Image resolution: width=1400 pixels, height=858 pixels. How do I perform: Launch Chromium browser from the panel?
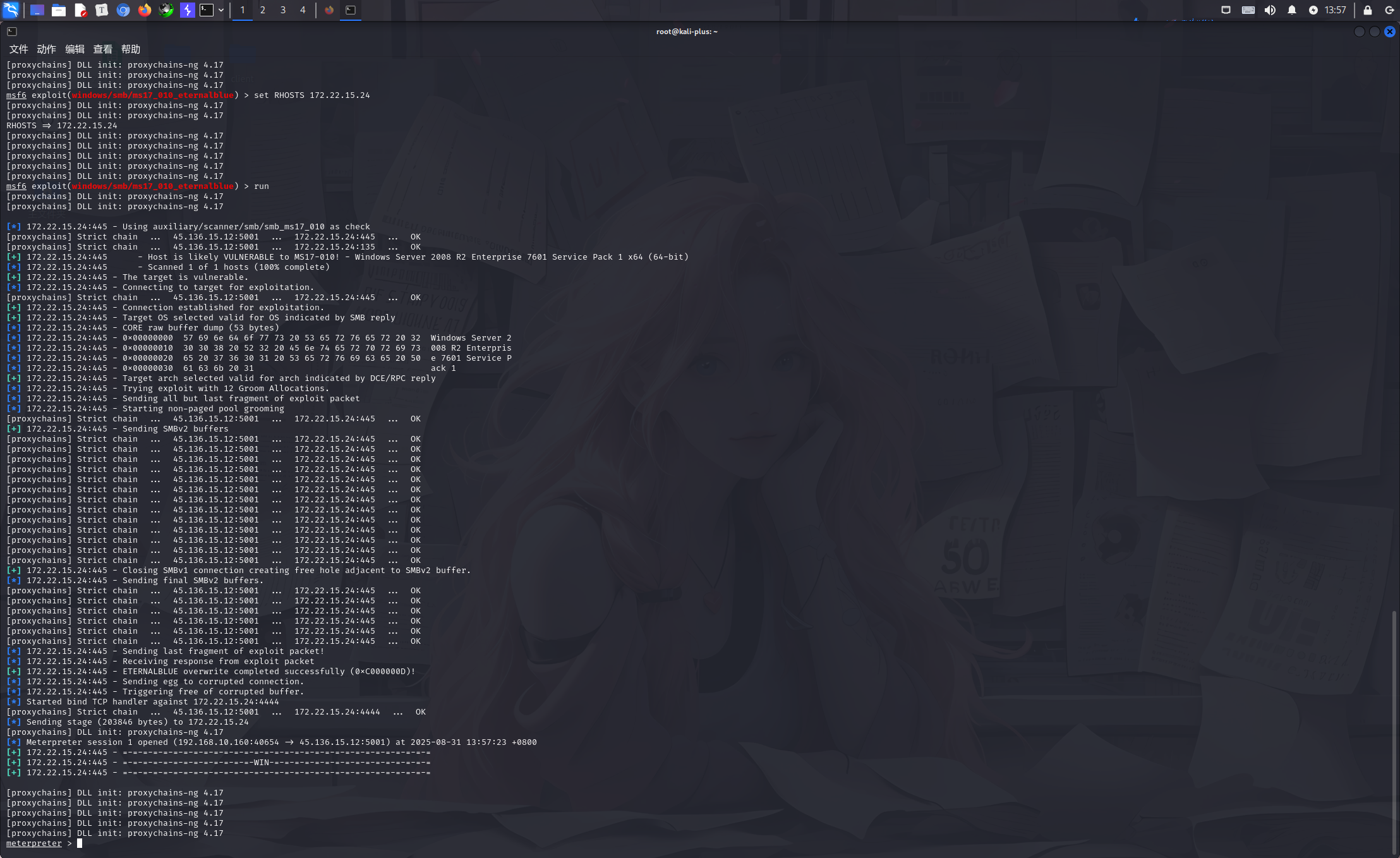tap(123, 10)
